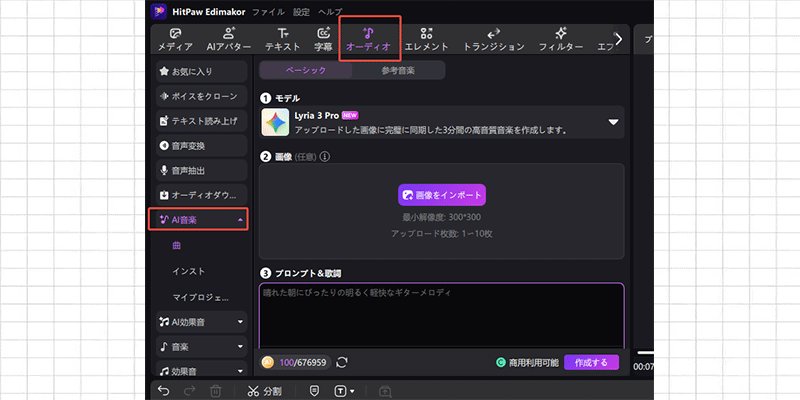Switch to ベーシック mode tab
This screenshot has width=800, height=400.
click(305, 70)
